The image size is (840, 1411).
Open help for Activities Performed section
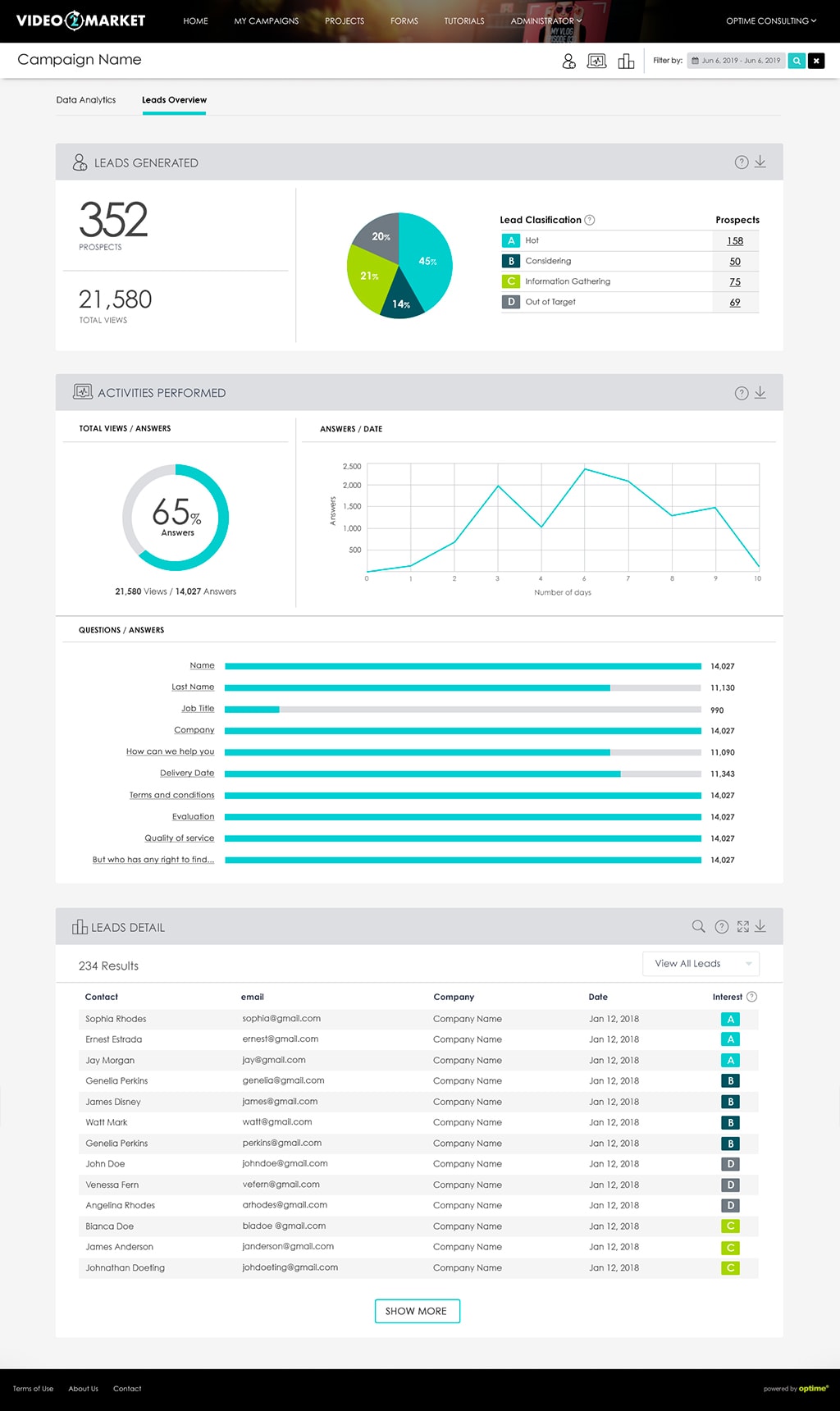[742, 393]
